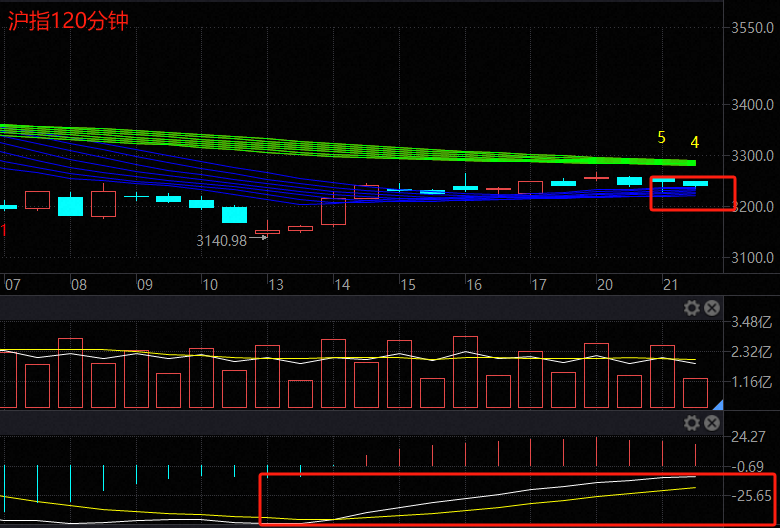Click the 3100.0 price axis label

tap(752, 258)
